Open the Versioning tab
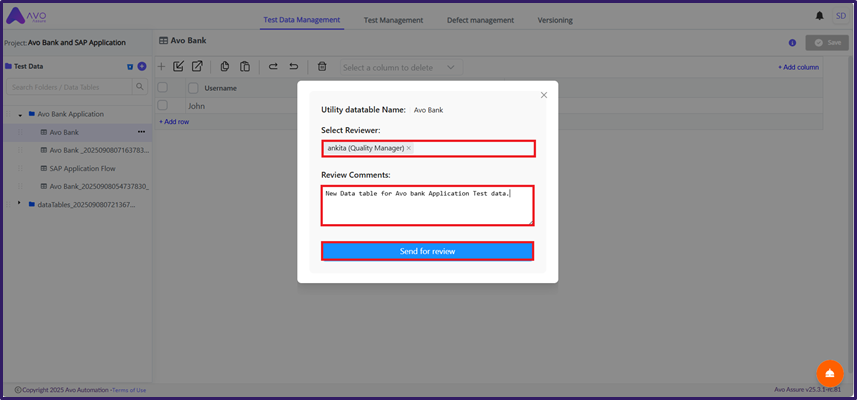Viewport: 857px width, 400px height. click(x=555, y=20)
